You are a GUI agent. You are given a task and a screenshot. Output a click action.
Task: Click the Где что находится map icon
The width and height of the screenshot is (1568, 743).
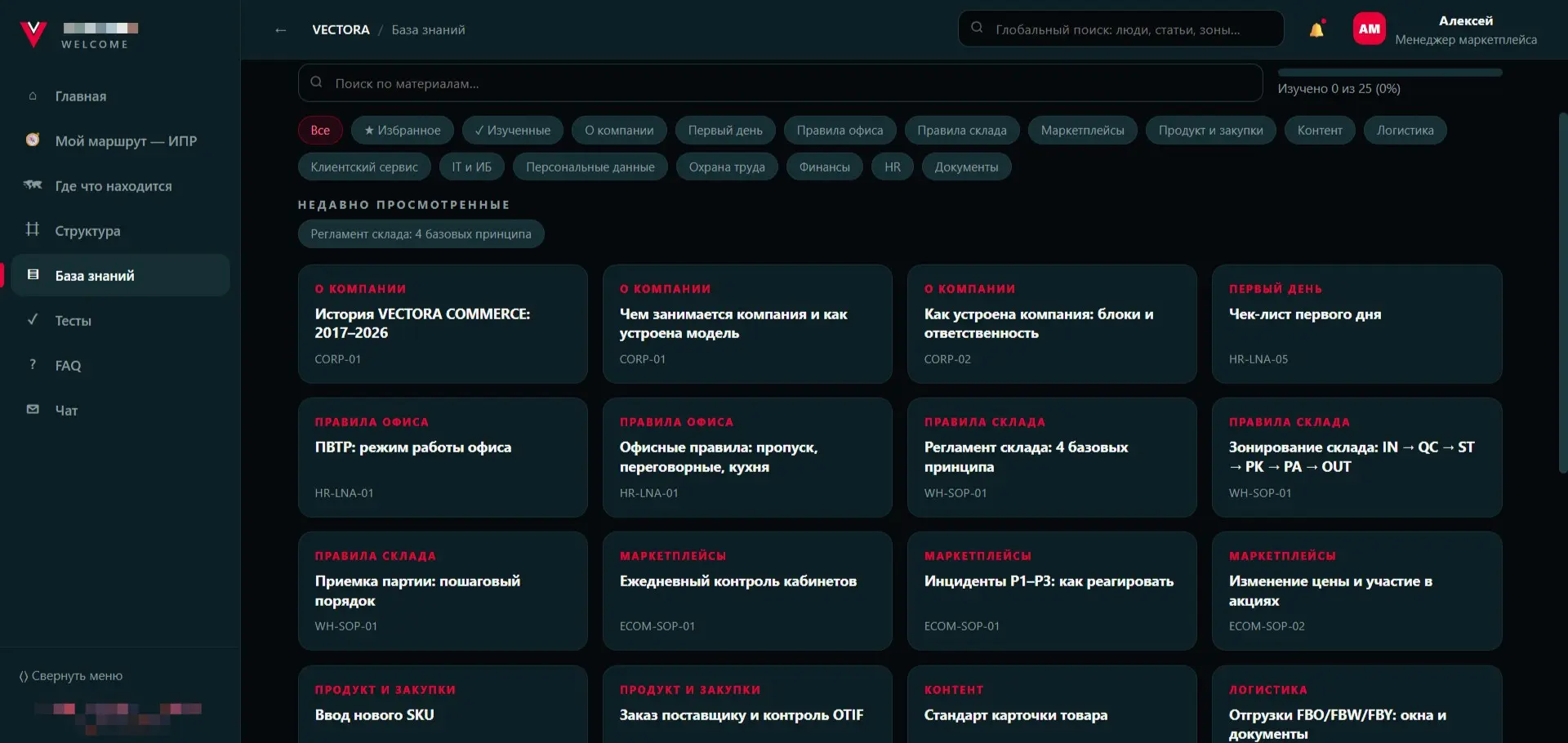pos(33,185)
